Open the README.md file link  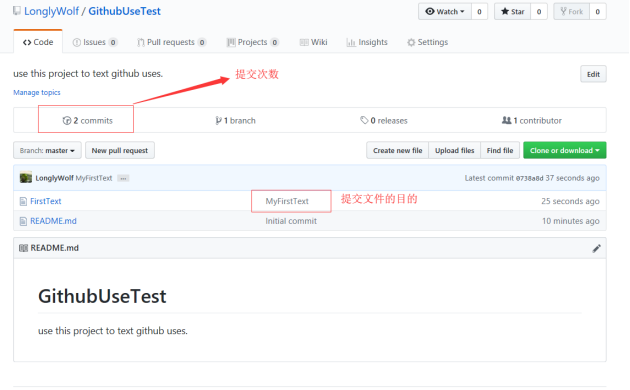tap(53, 221)
